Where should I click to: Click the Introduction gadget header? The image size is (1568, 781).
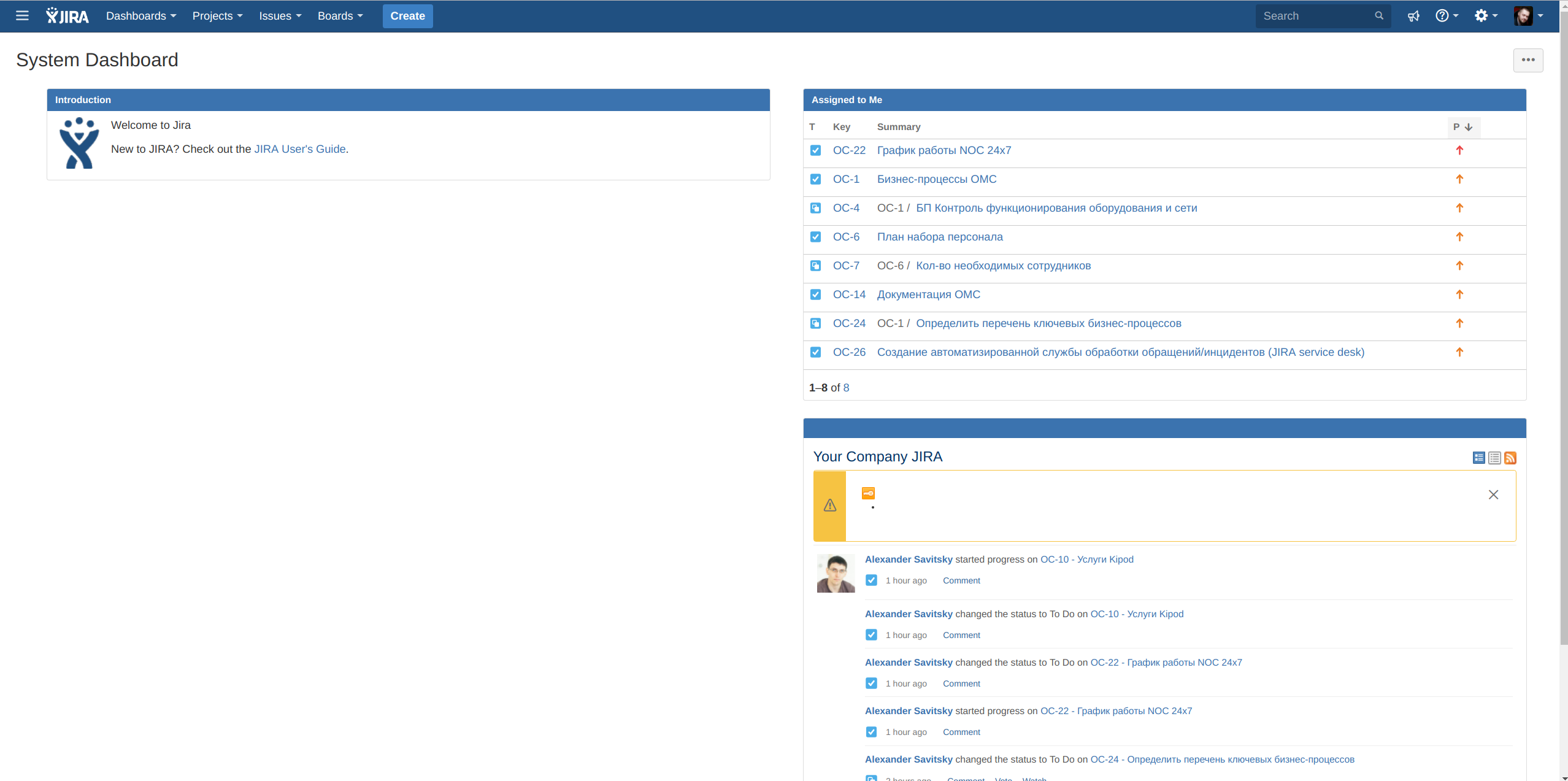(409, 100)
